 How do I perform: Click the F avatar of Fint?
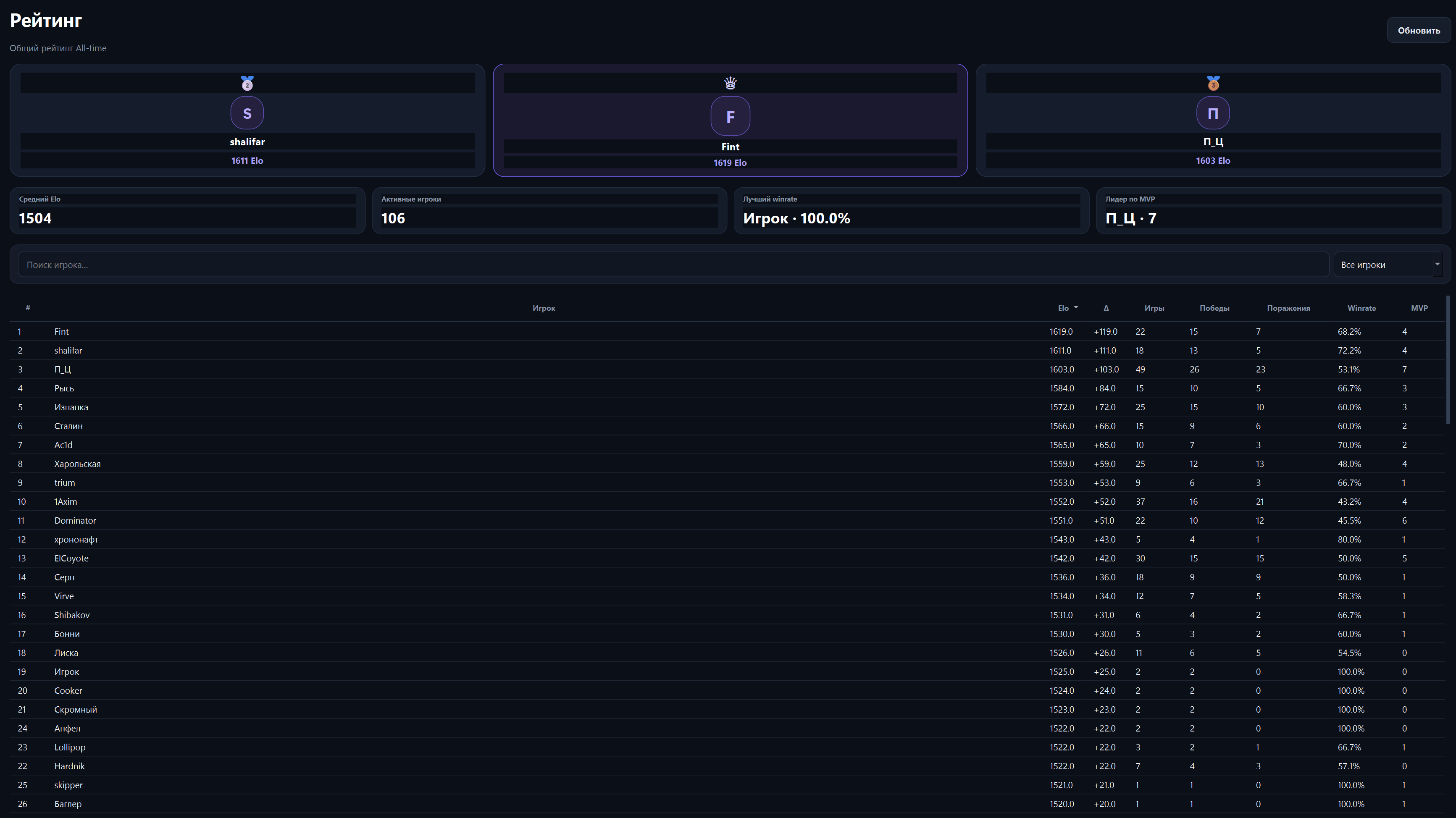pyautogui.click(x=730, y=116)
